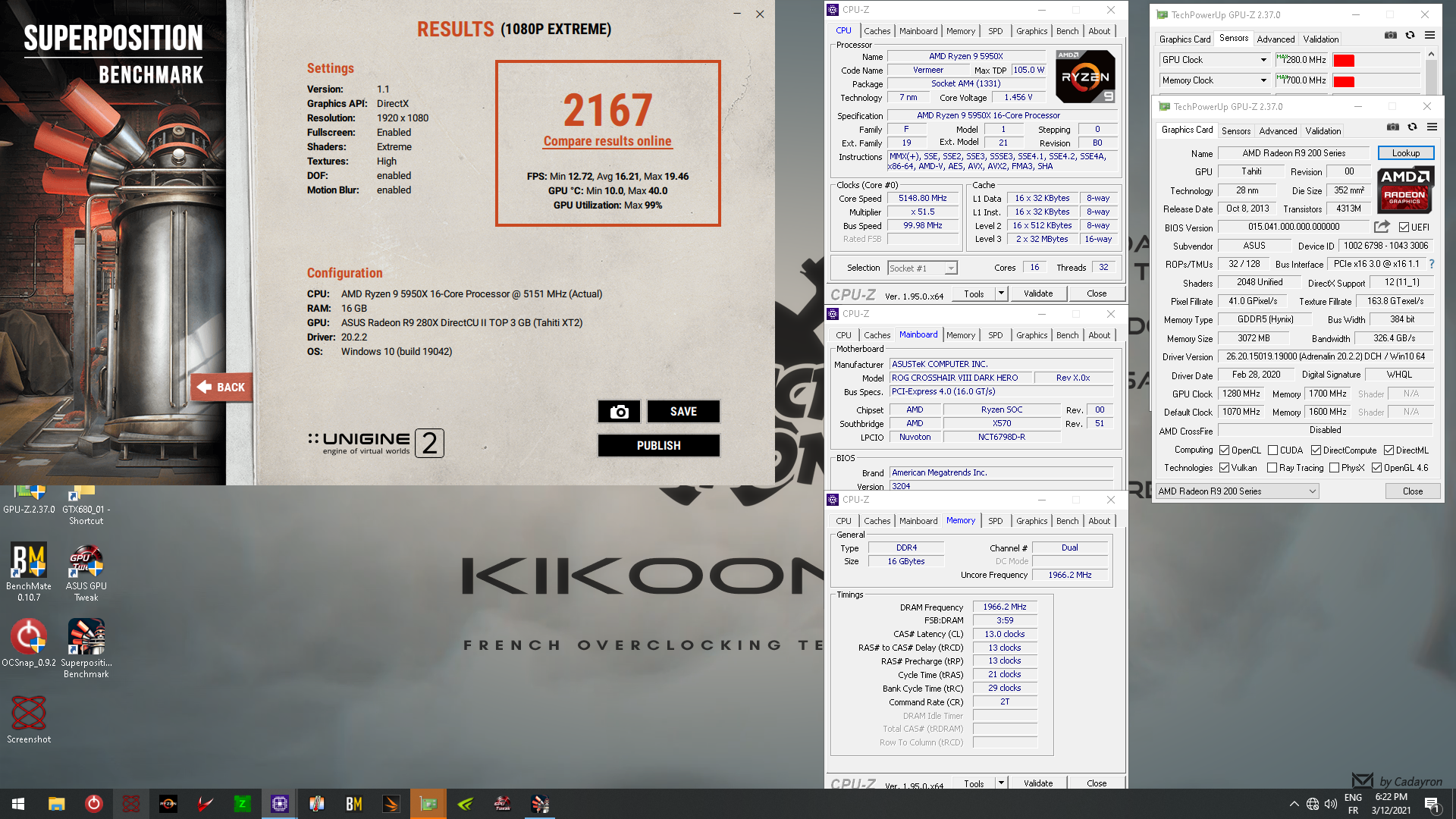
Task: Open Advanced tab in GPU-Z Graphics Card window
Action: tap(1278, 131)
